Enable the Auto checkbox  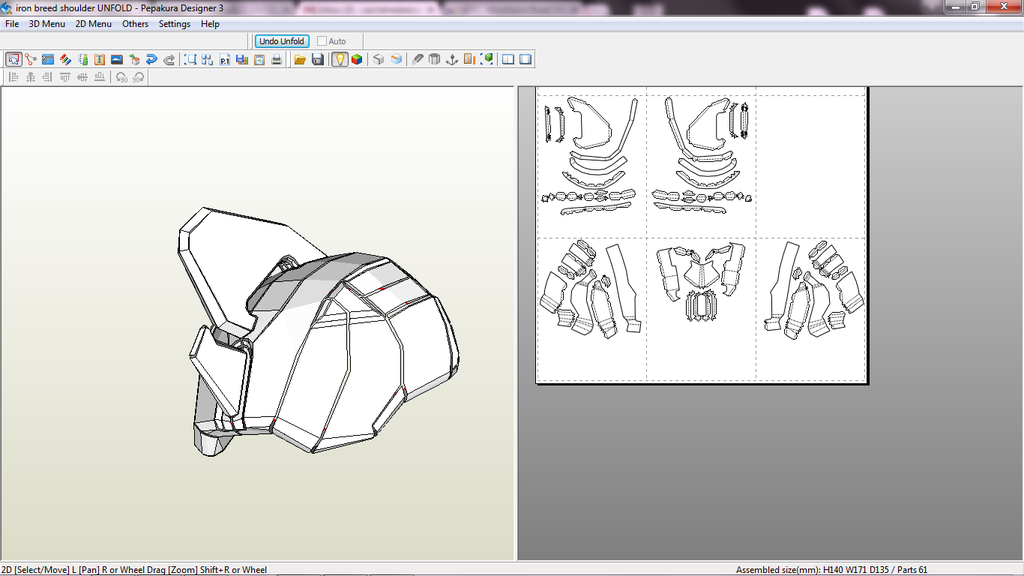pos(322,41)
